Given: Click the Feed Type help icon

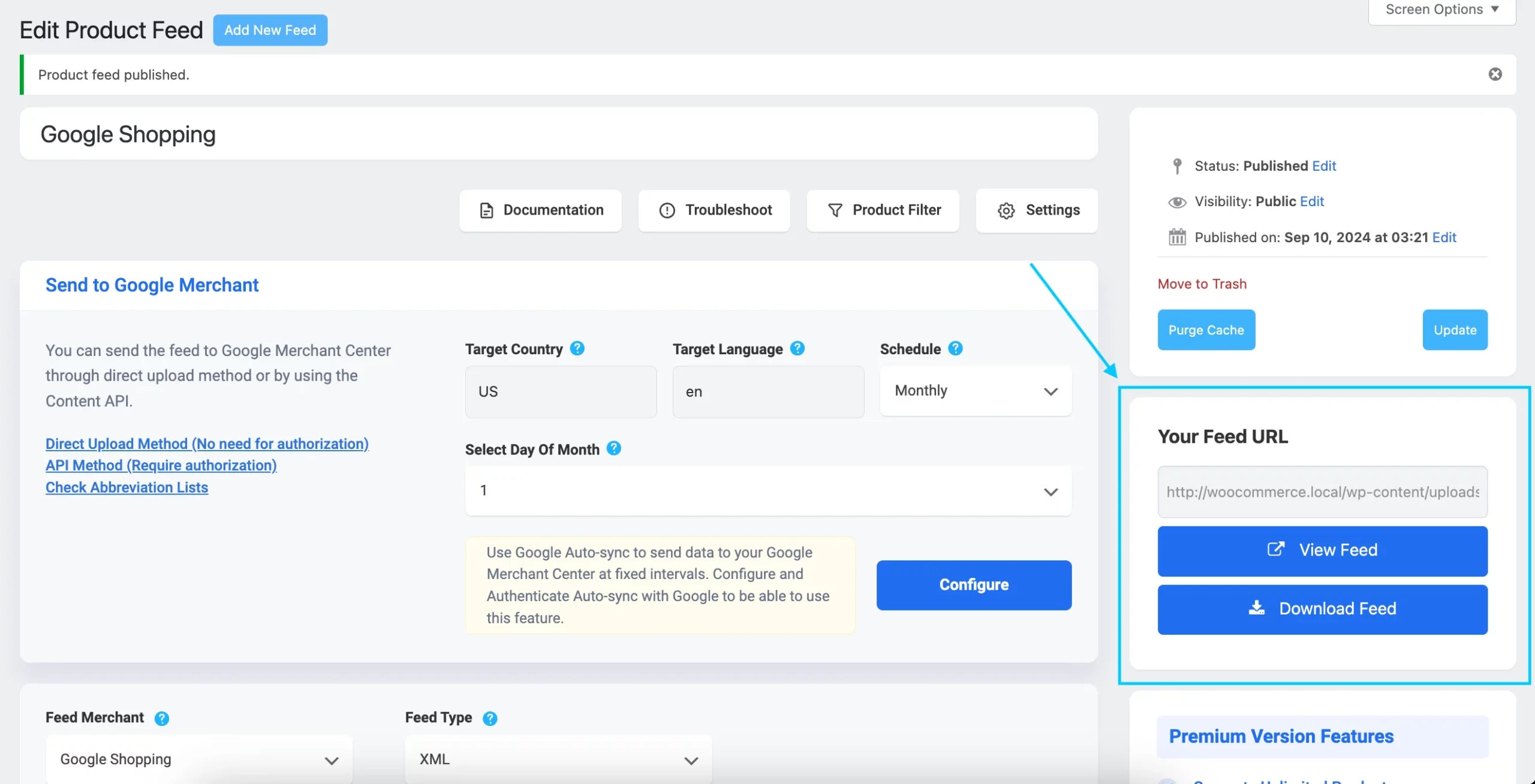Looking at the screenshot, I should pyautogui.click(x=490, y=718).
